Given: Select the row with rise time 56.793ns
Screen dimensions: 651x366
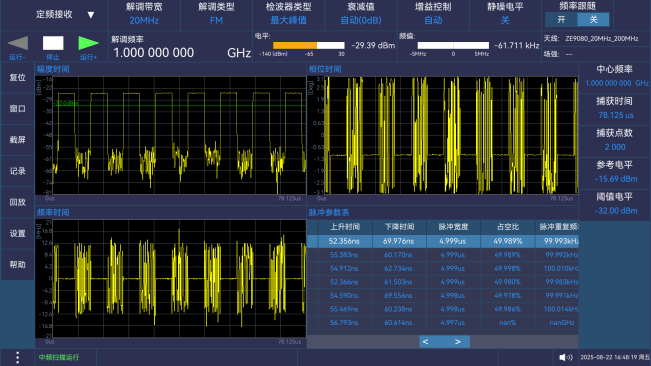Looking at the screenshot, I should pos(443,322).
